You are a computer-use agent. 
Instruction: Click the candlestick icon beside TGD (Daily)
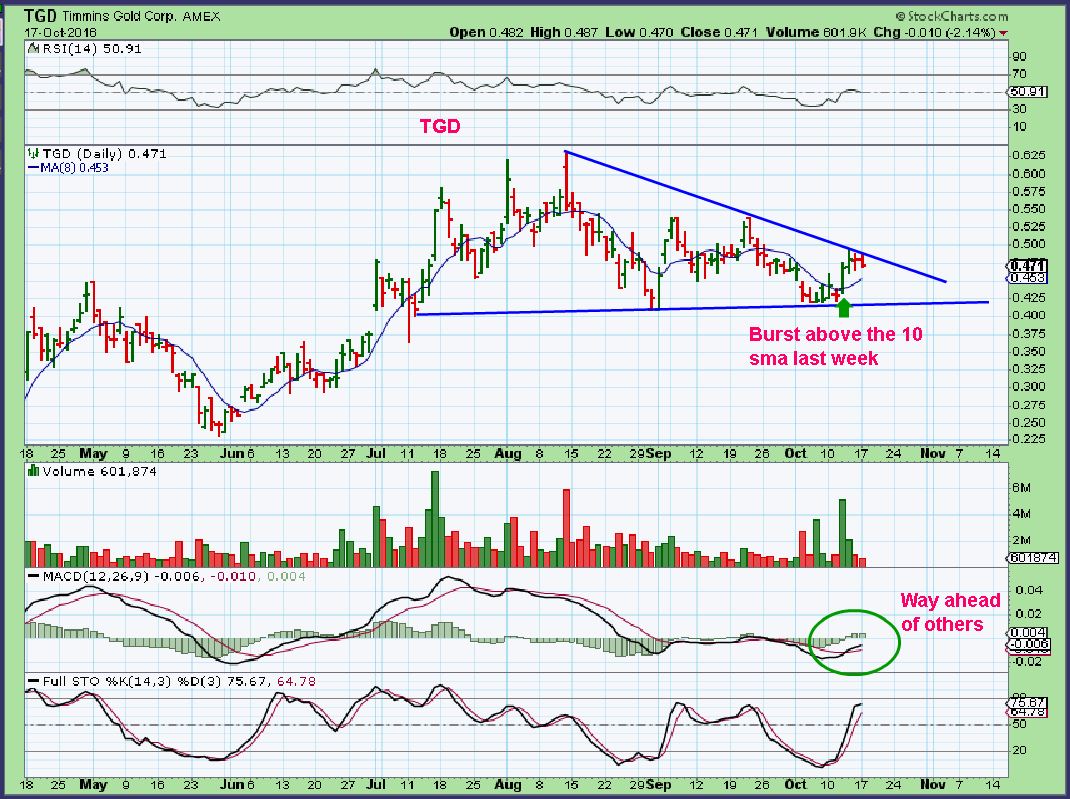pos(31,154)
